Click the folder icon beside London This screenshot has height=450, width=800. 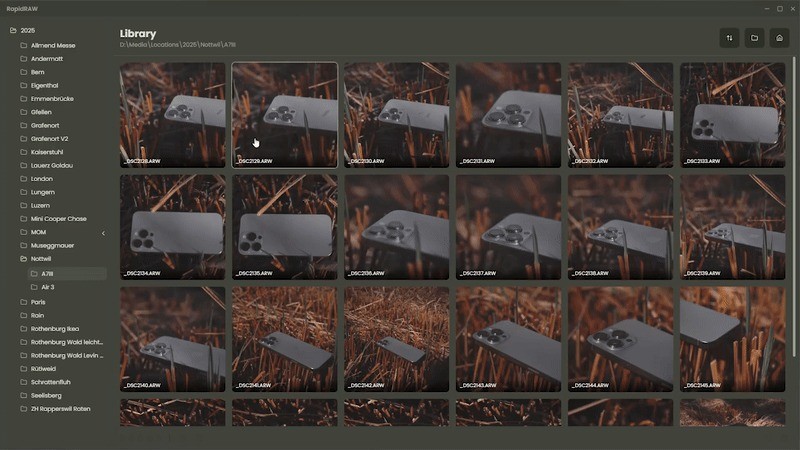point(23,179)
